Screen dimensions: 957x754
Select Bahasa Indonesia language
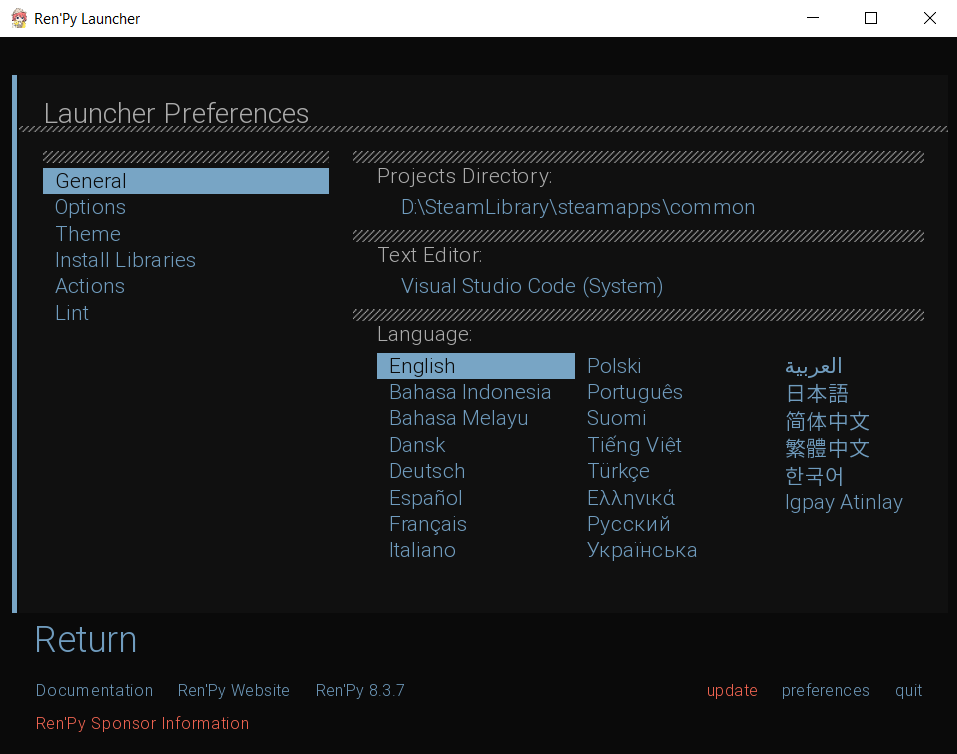point(470,392)
